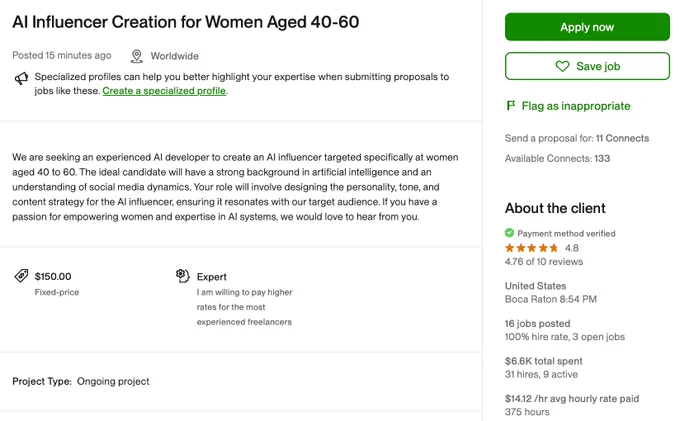Image resolution: width=680 pixels, height=421 pixels.
Task: Click the 16 jobs posted stat
Action: pos(537,323)
